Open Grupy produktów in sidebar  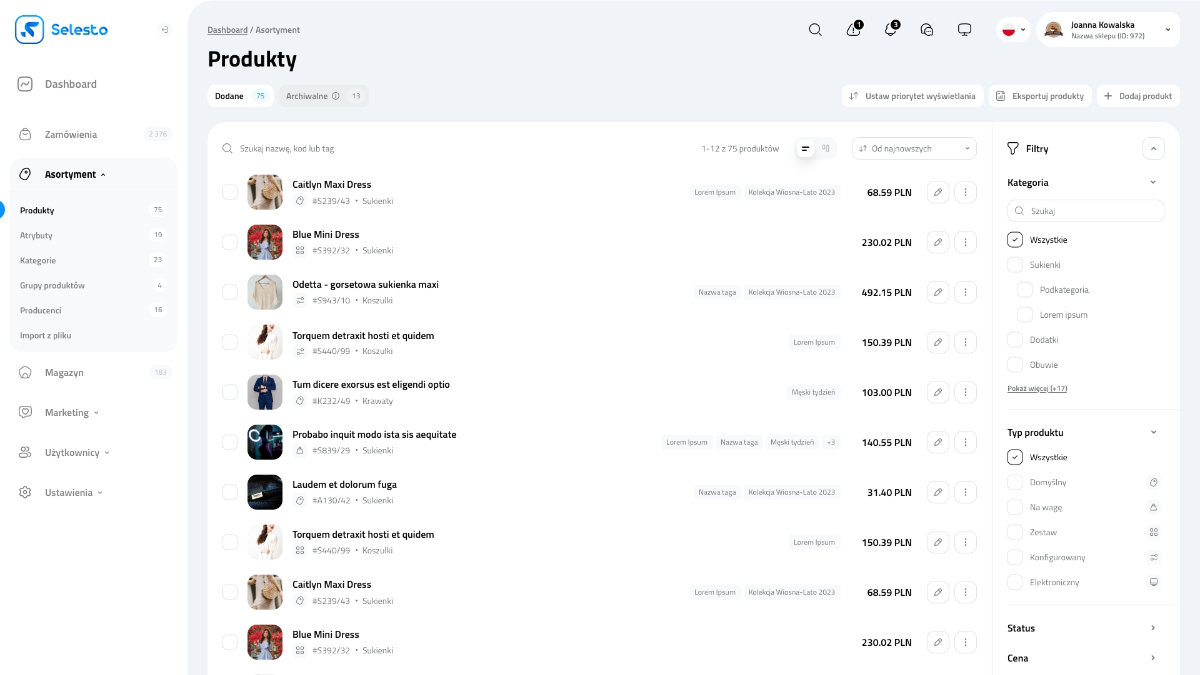(52, 285)
